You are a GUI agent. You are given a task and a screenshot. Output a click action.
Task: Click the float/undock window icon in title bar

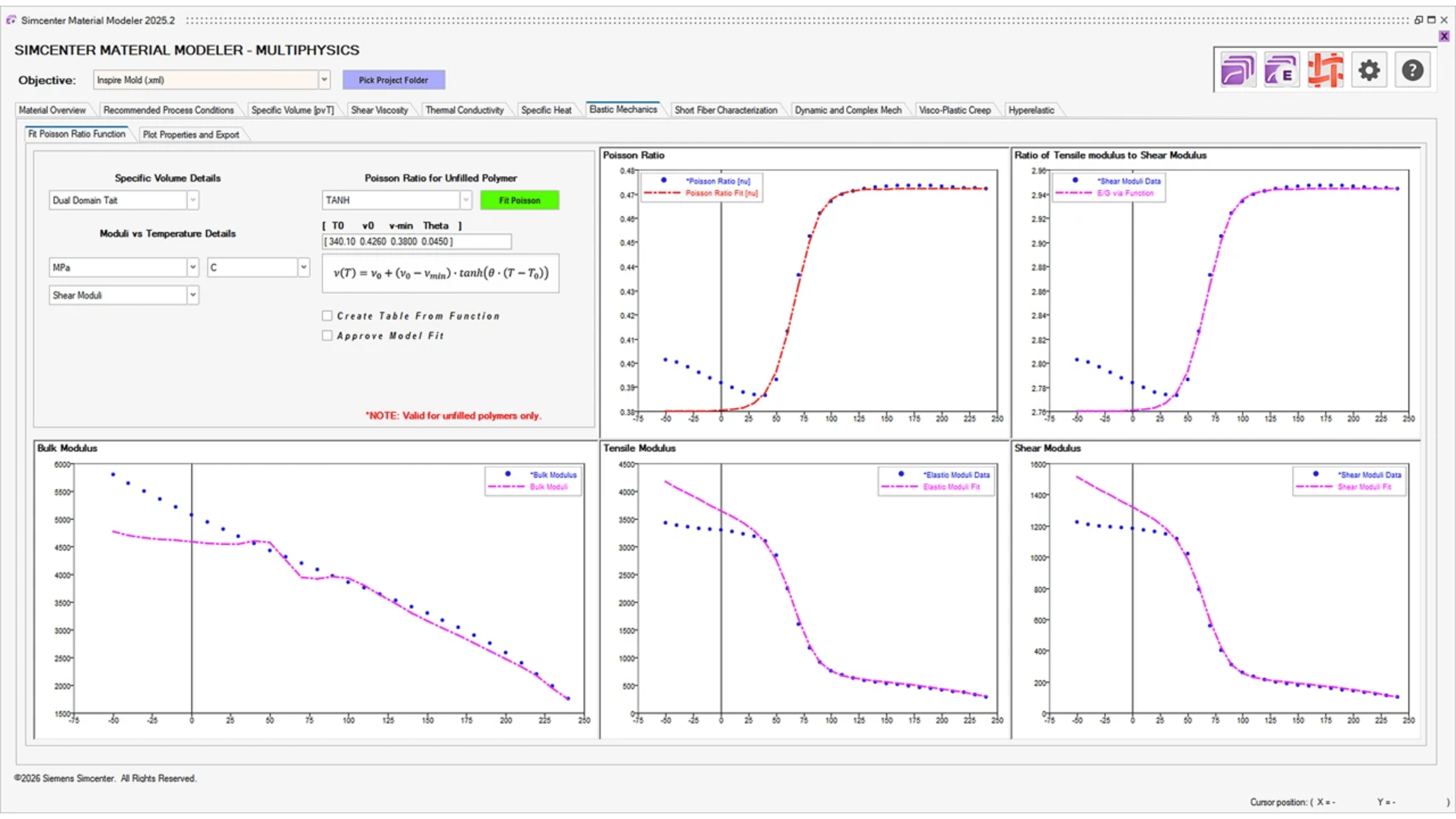coord(1419,20)
